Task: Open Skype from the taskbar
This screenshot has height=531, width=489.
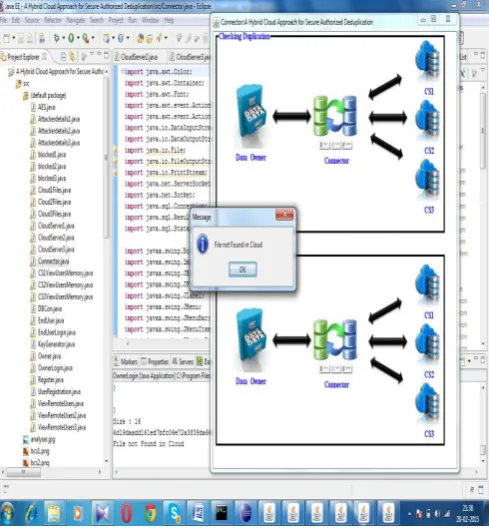Action: [174, 513]
